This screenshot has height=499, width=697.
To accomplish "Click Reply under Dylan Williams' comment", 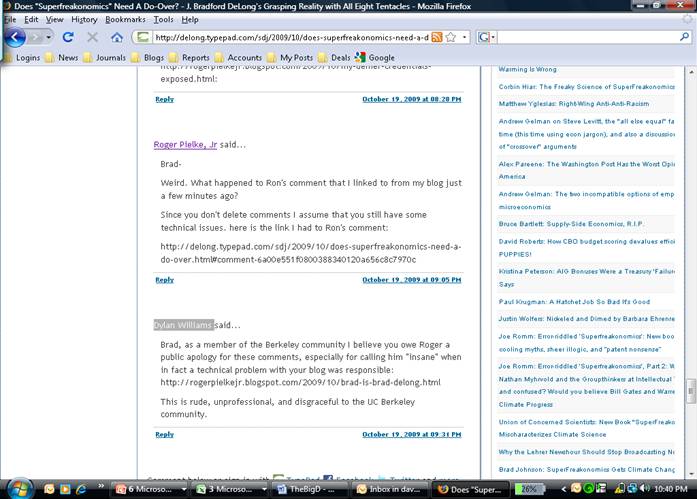I will 164,435.
